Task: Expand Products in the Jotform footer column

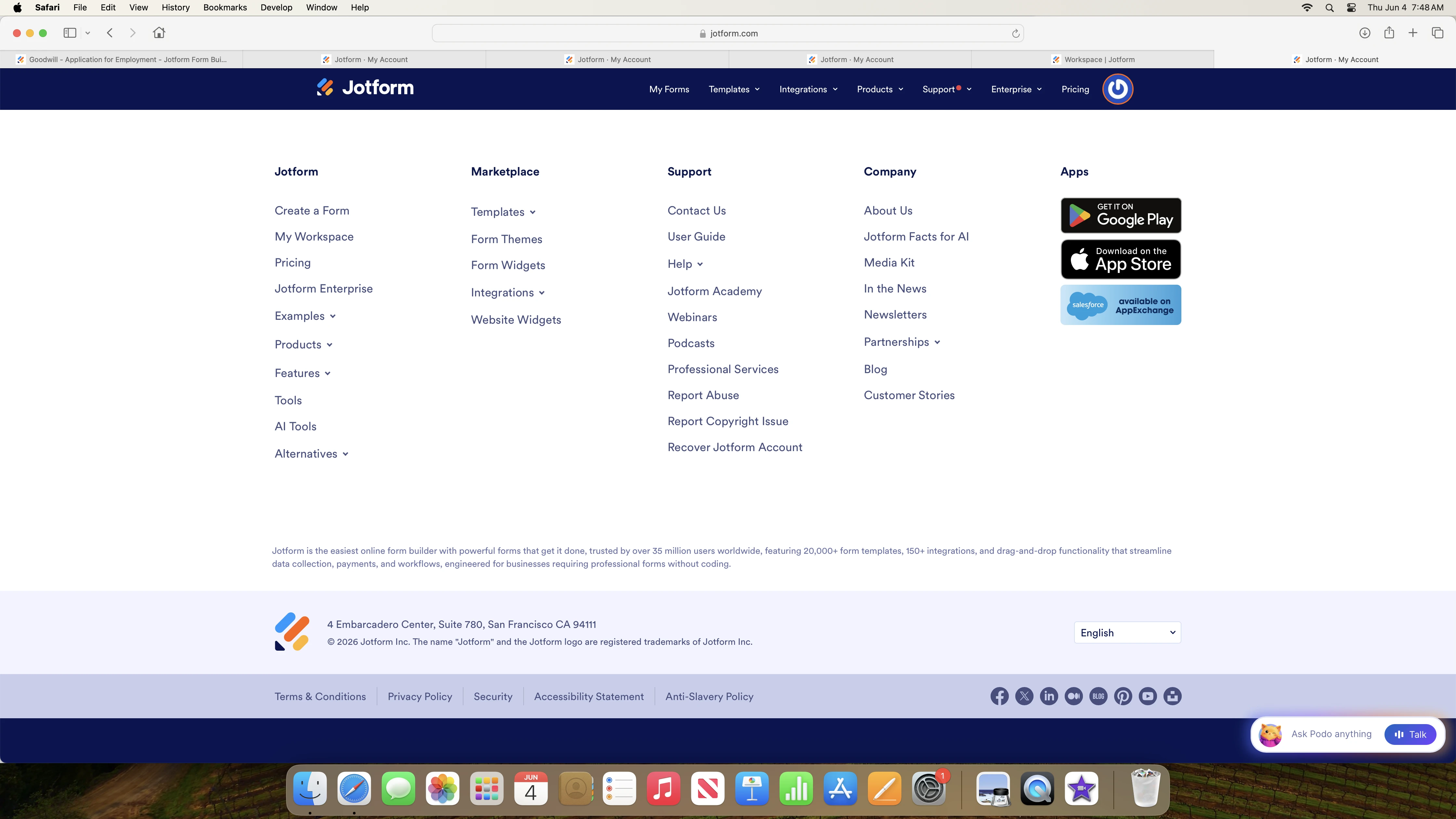Action: pos(304,345)
